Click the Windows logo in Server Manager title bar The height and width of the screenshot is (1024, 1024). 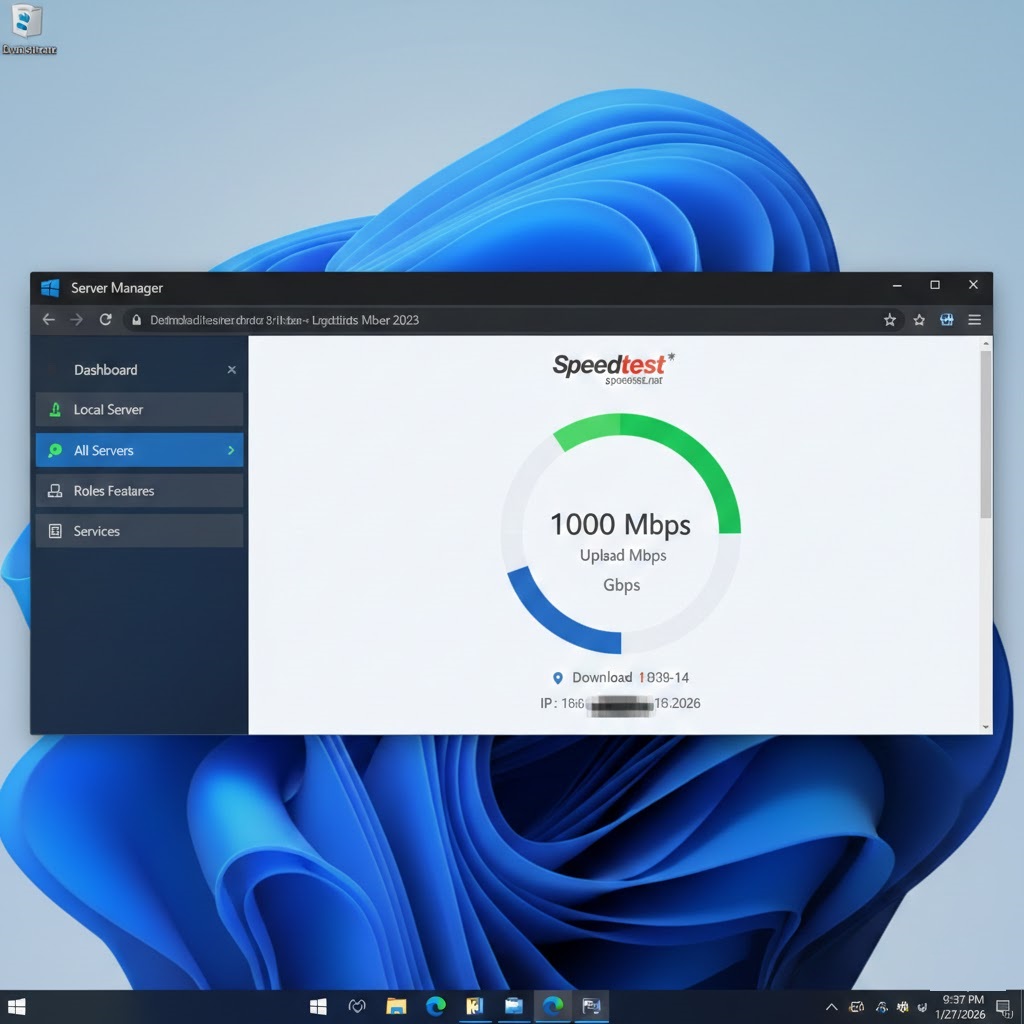pos(50,287)
